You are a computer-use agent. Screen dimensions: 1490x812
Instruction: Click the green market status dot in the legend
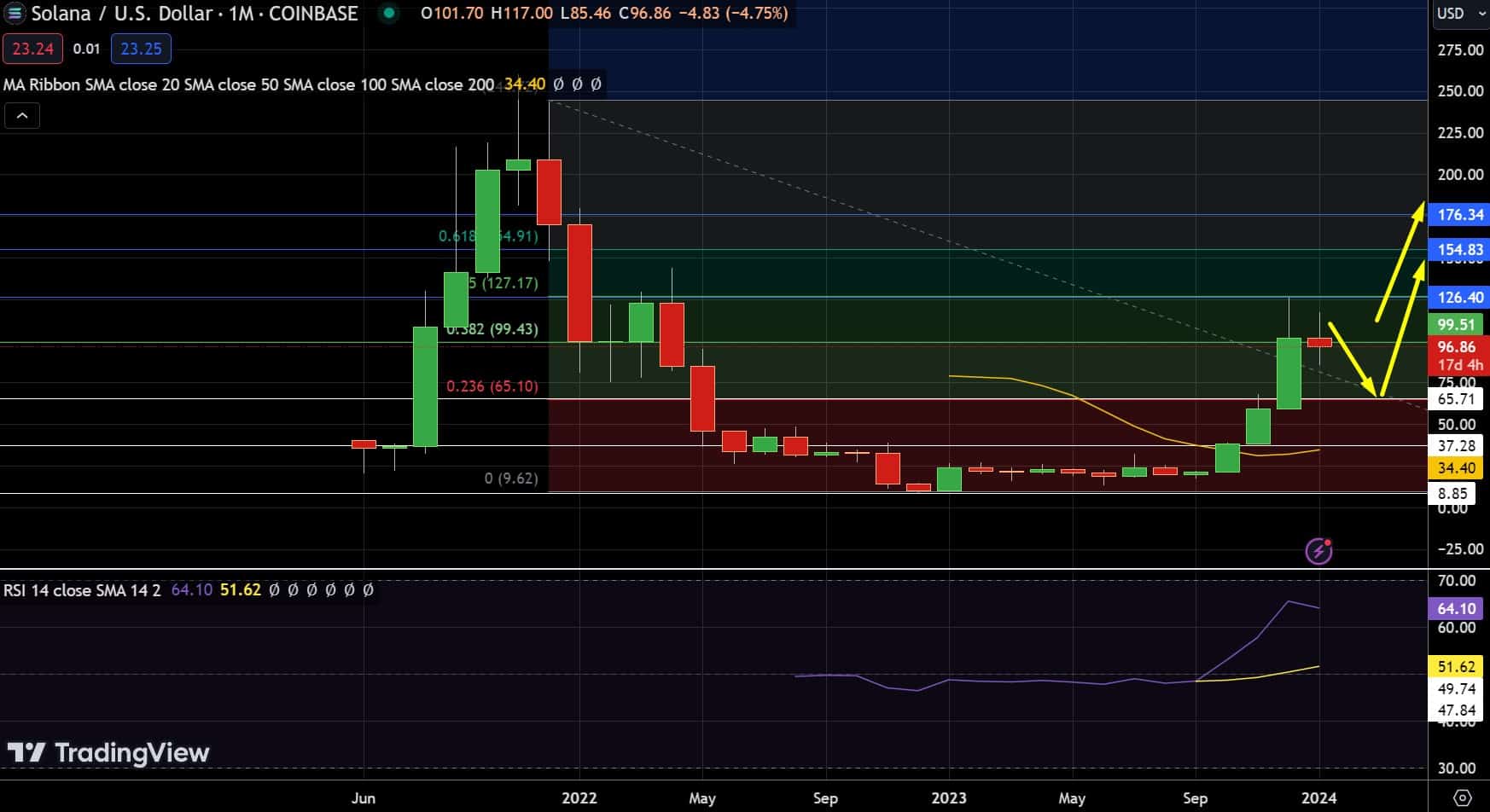point(390,14)
